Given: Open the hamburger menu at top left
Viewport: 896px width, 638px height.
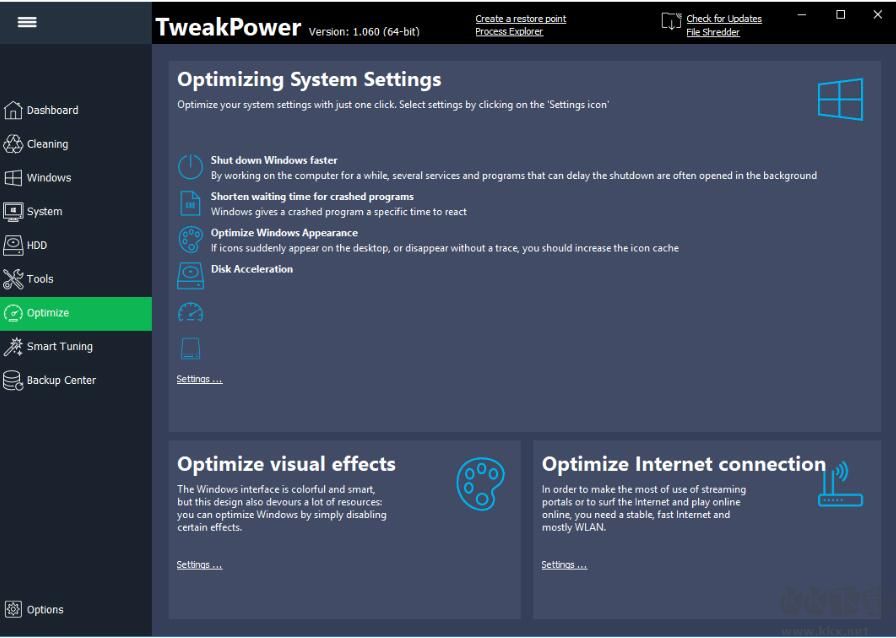Looking at the screenshot, I should (x=27, y=20).
